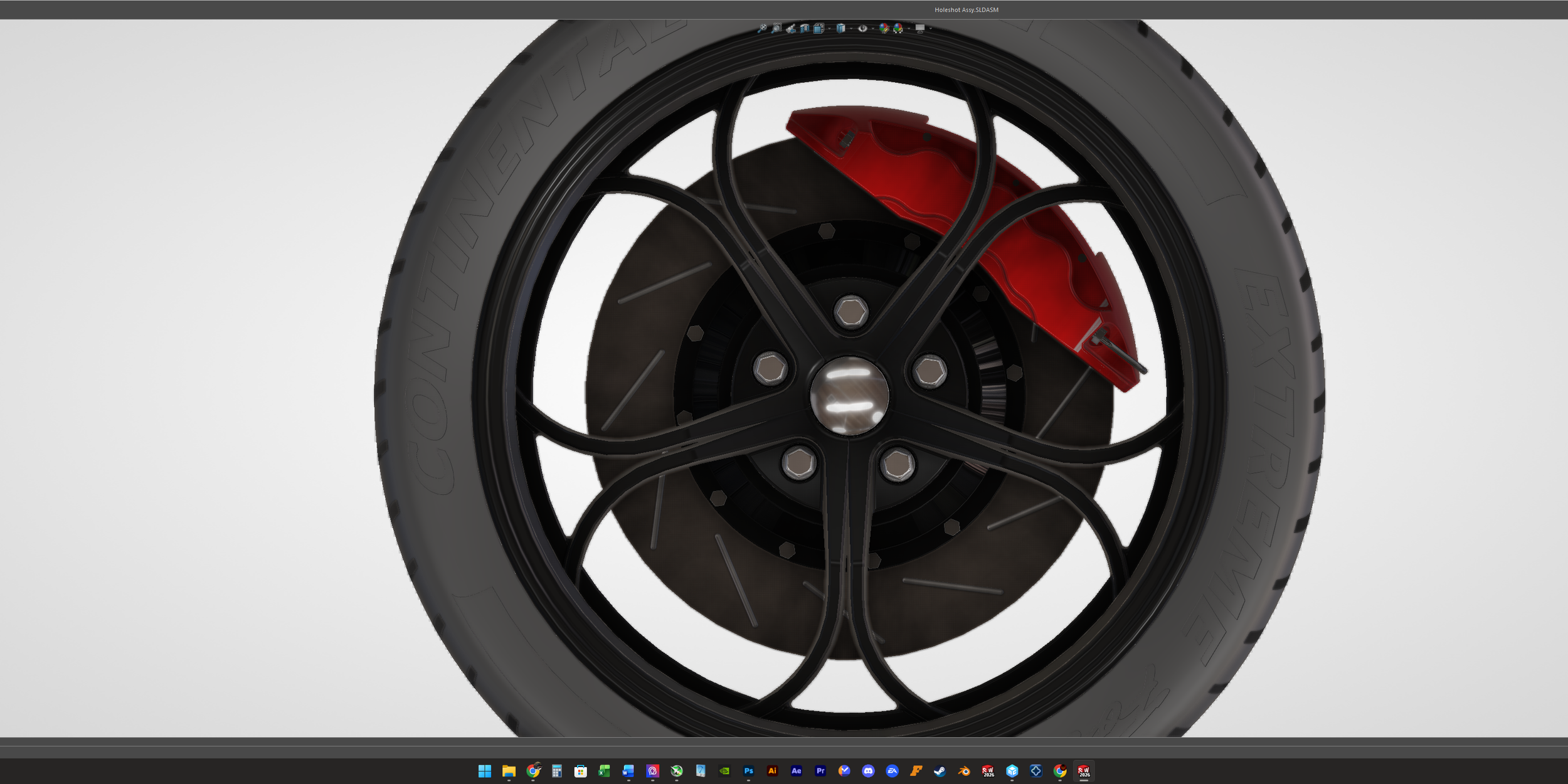Click the Apply Scene icon

click(898, 28)
